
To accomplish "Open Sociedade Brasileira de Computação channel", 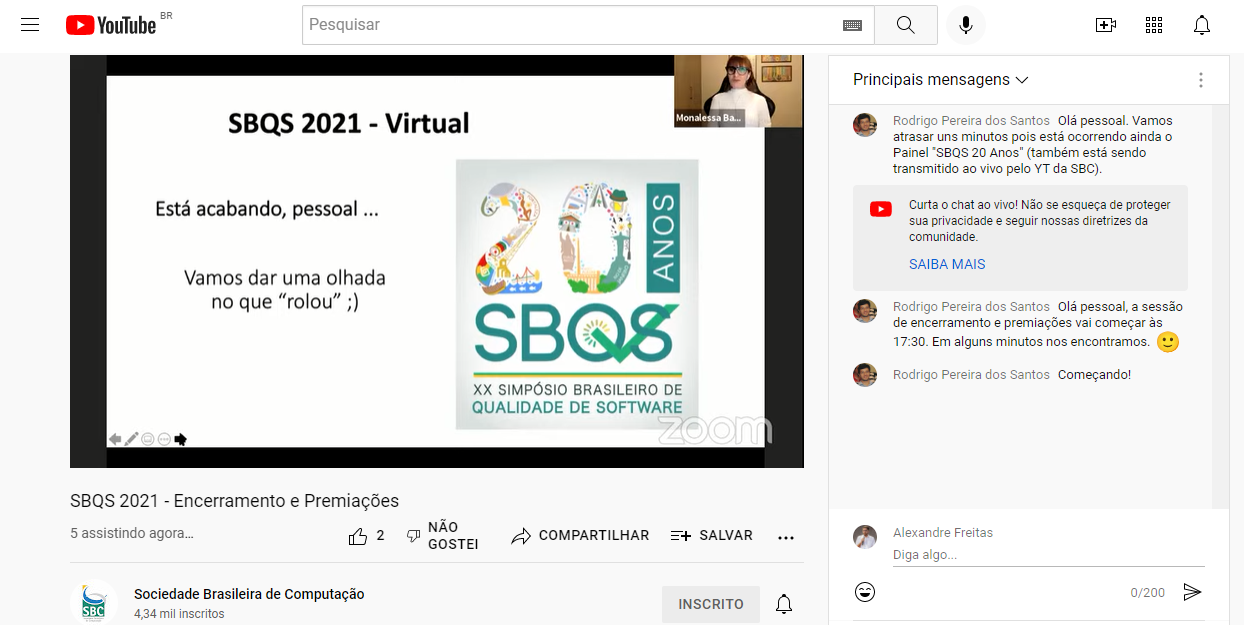I will pos(249,594).
